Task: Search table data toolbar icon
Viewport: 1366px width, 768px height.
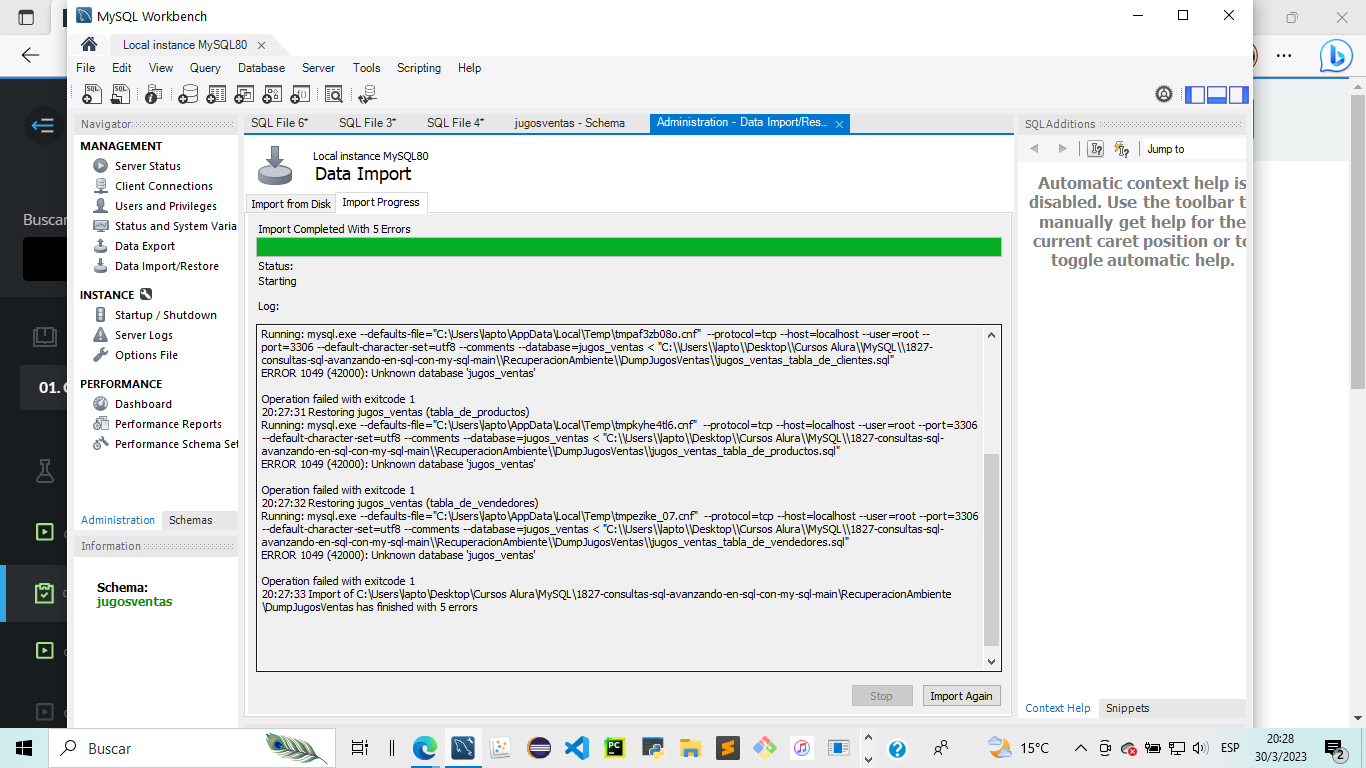Action: [x=334, y=94]
